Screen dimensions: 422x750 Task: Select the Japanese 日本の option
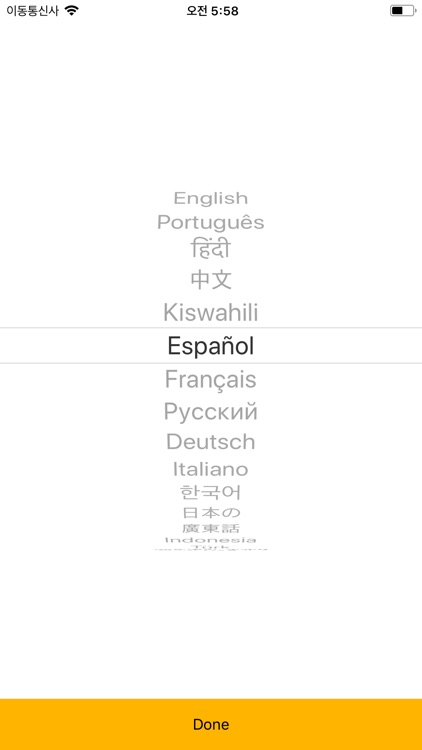coord(211,513)
